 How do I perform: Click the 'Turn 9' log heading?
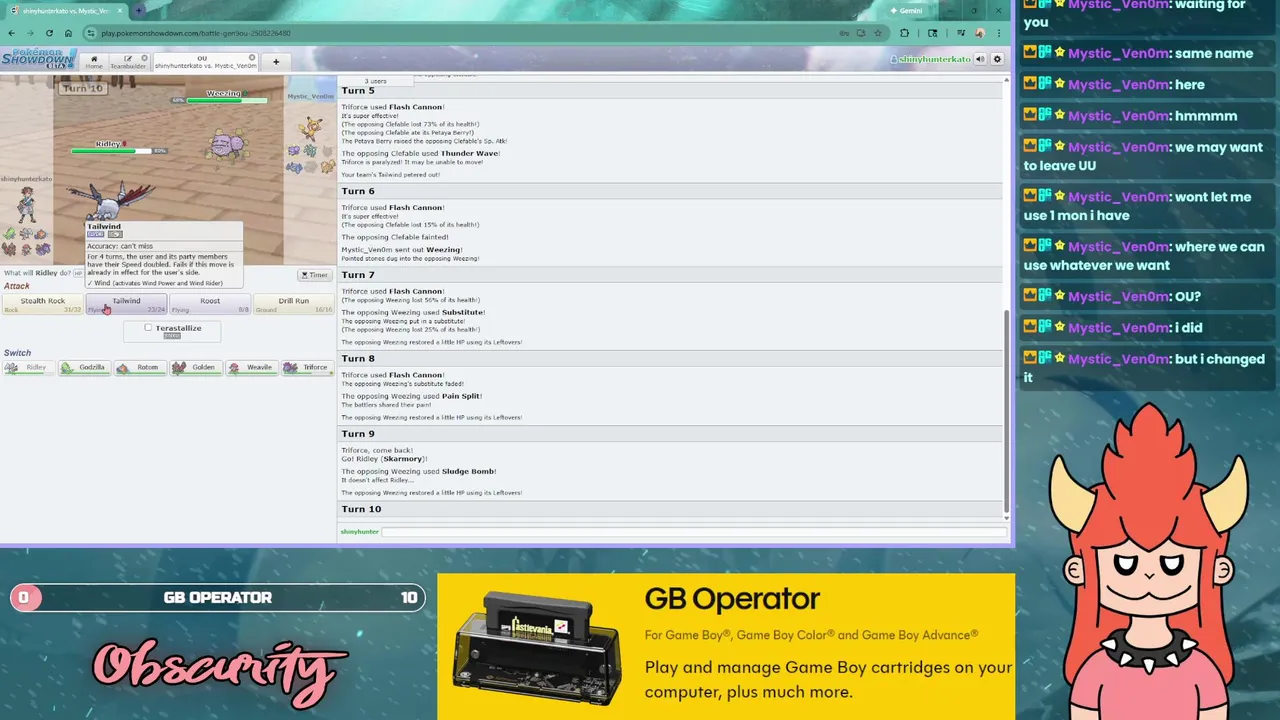point(358,434)
